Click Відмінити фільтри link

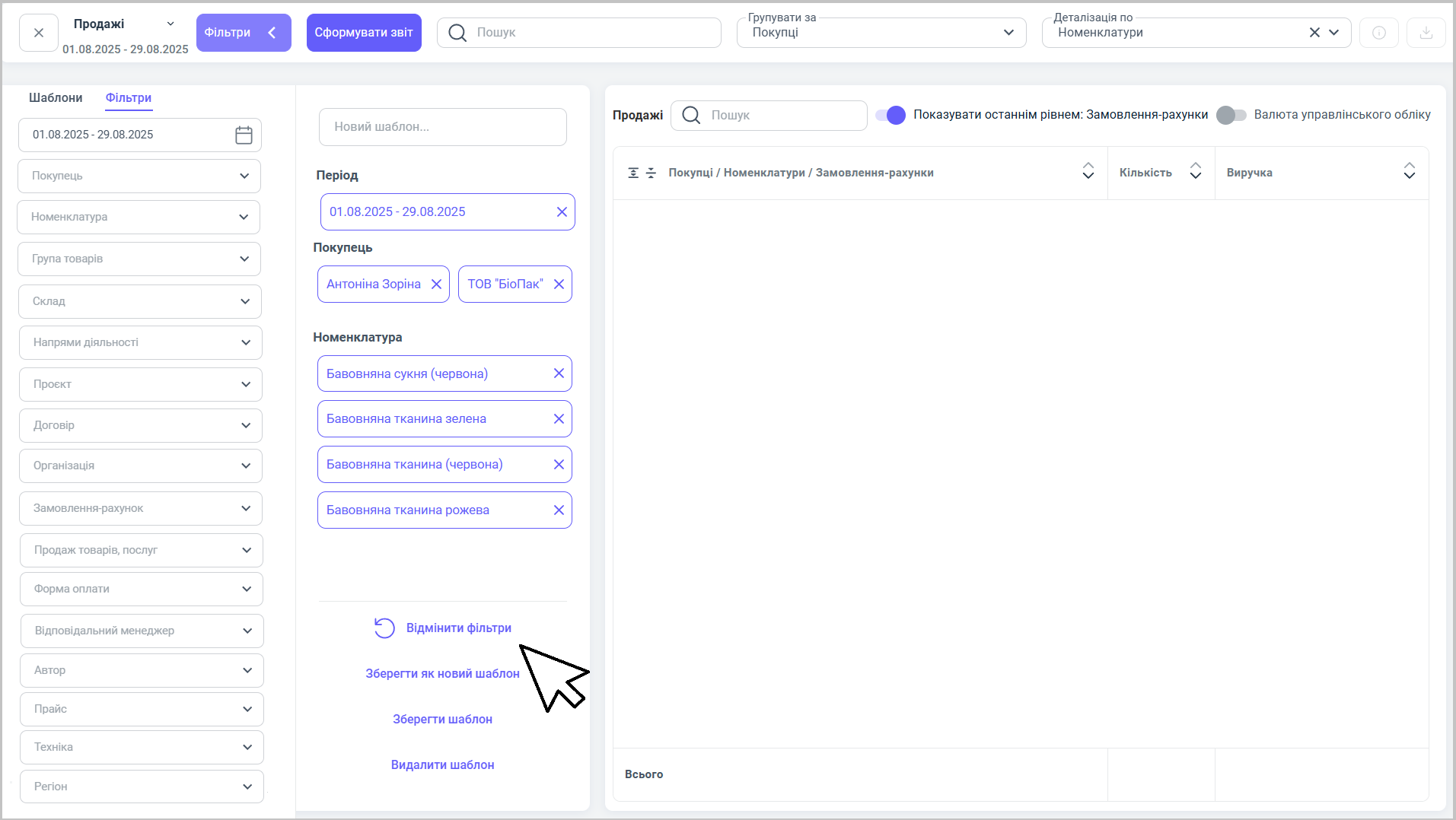(x=458, y=628)
